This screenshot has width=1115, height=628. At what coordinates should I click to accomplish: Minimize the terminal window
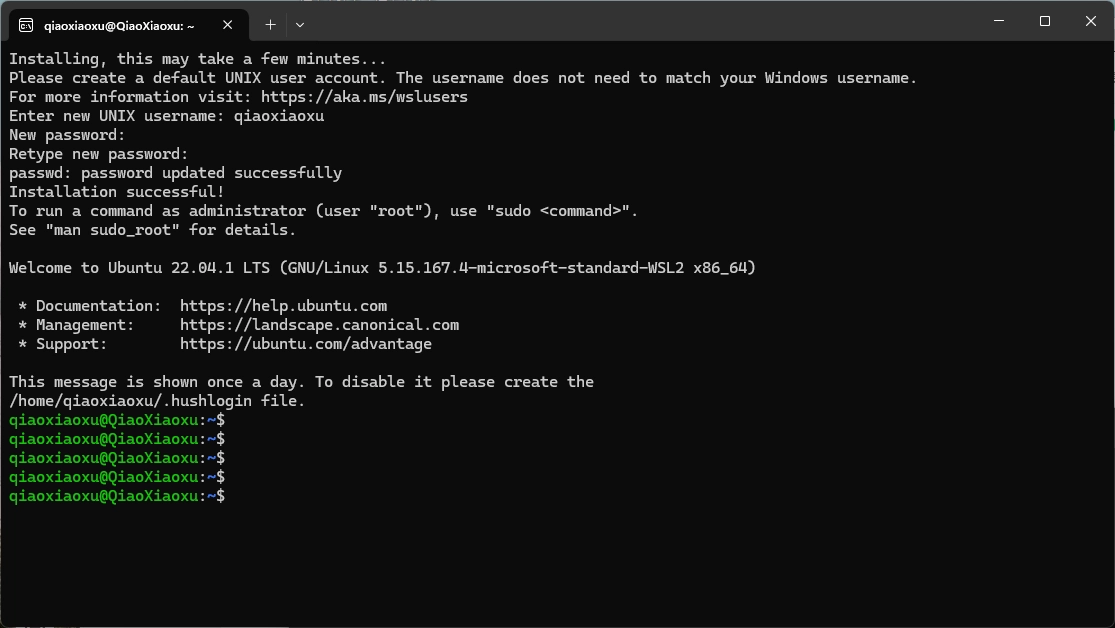[x=998, y=21]
